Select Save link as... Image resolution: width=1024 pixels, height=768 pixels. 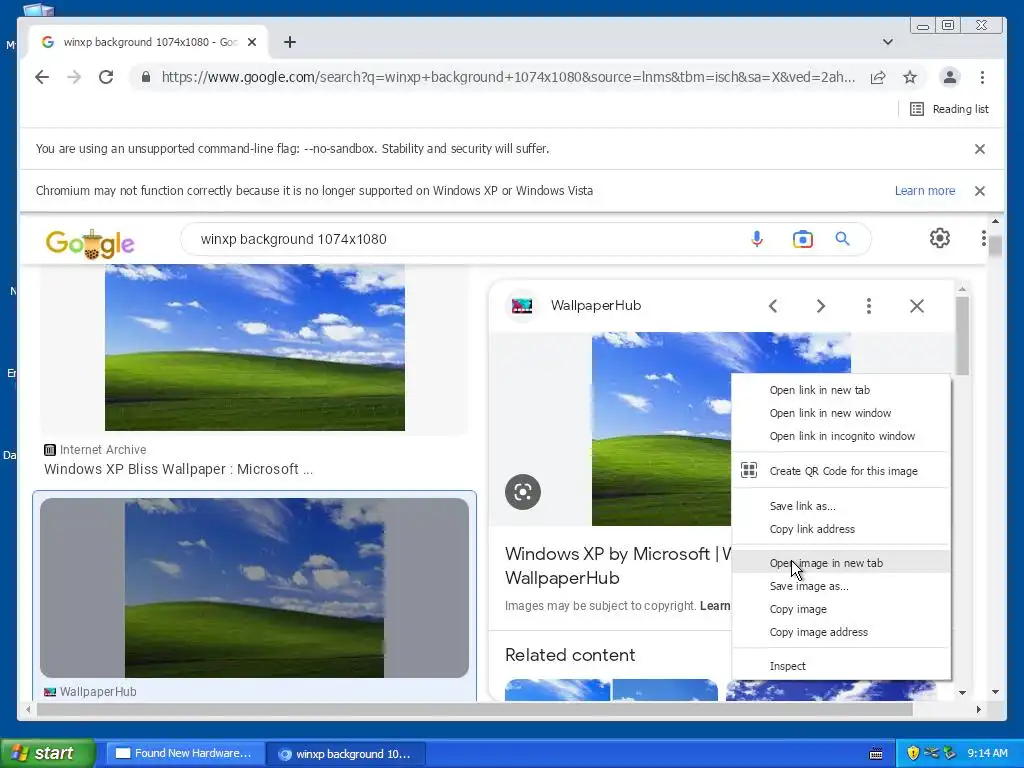click(x=841, y=506)
